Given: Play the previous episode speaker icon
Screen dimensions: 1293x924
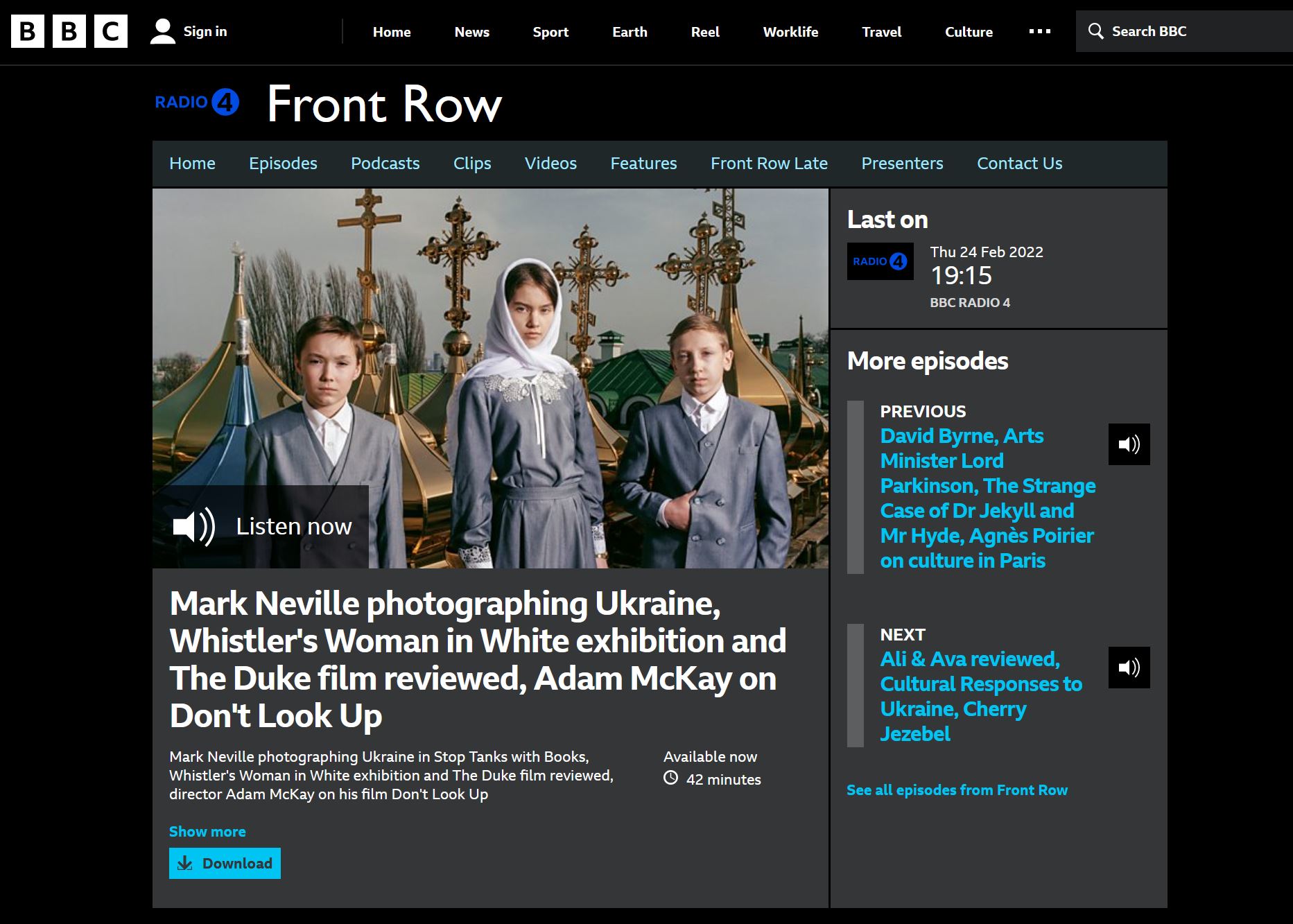Looking at the screenshot, I should (x=1129, y=444).
